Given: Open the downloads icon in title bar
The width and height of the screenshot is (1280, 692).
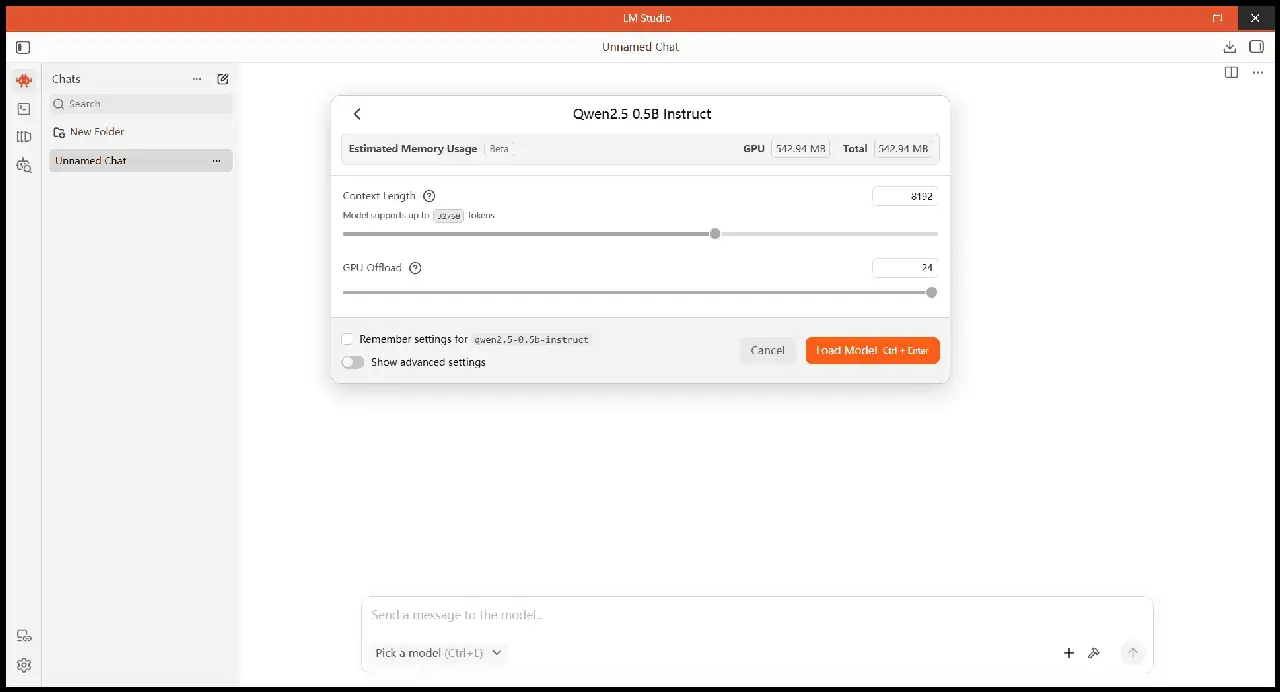Looking at the screenshot, I should pos(1230,47).
